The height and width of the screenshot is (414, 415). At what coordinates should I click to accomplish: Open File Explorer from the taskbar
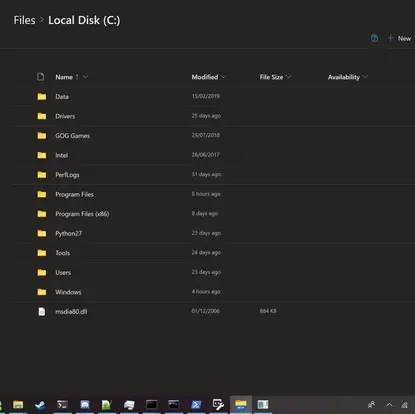click(x=18, y=405)
